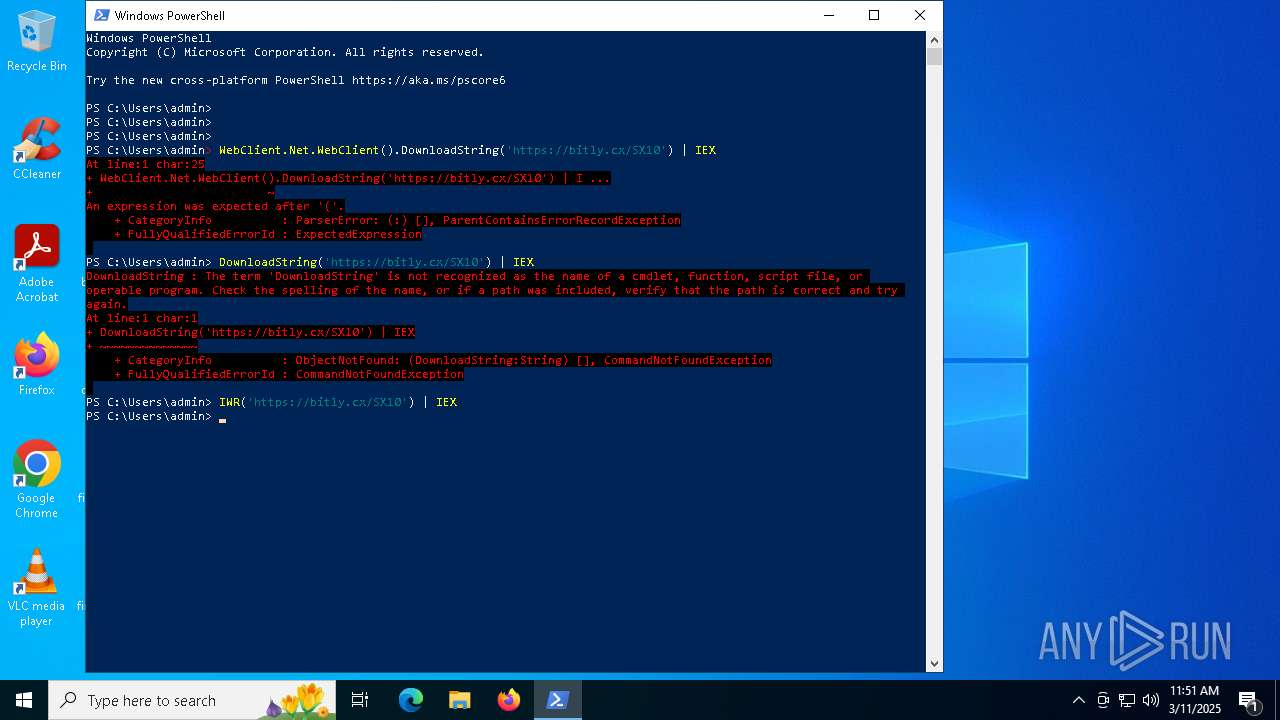Open the Action Center notifications
Viewport: 1280px width, 720px height.
click(x=1248, y=700)
